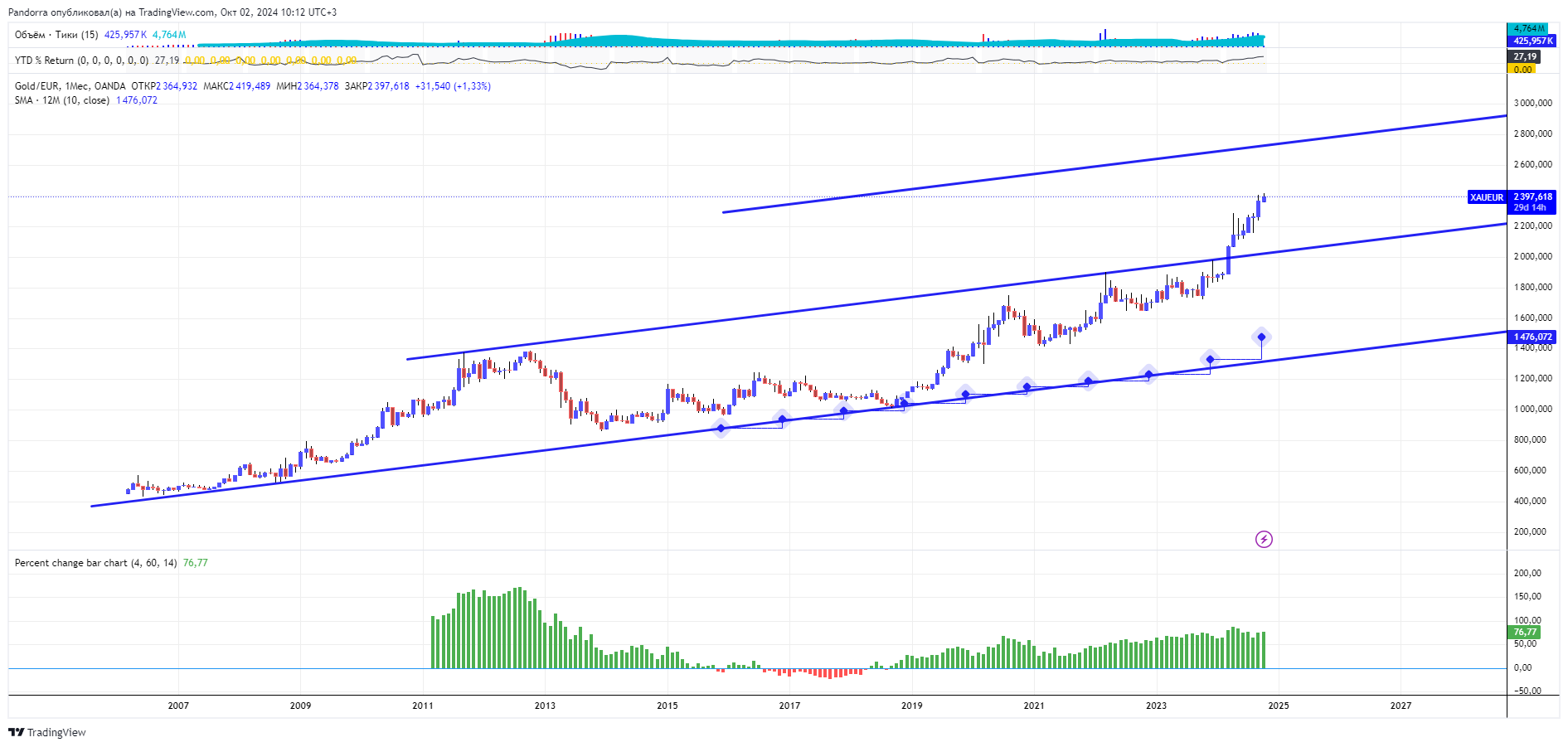Click the blue 425,957 K value in volume legend
The width and height of the screenshot is (1568, 747).
coord(126,35)
